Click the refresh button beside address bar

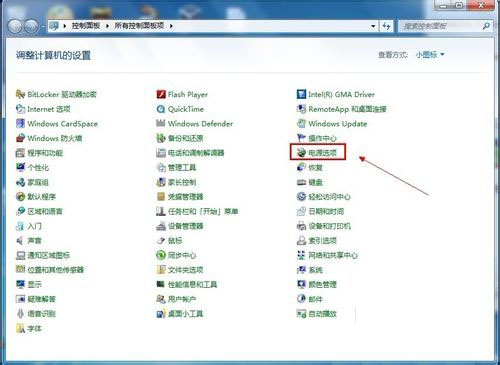pos(386,26)
